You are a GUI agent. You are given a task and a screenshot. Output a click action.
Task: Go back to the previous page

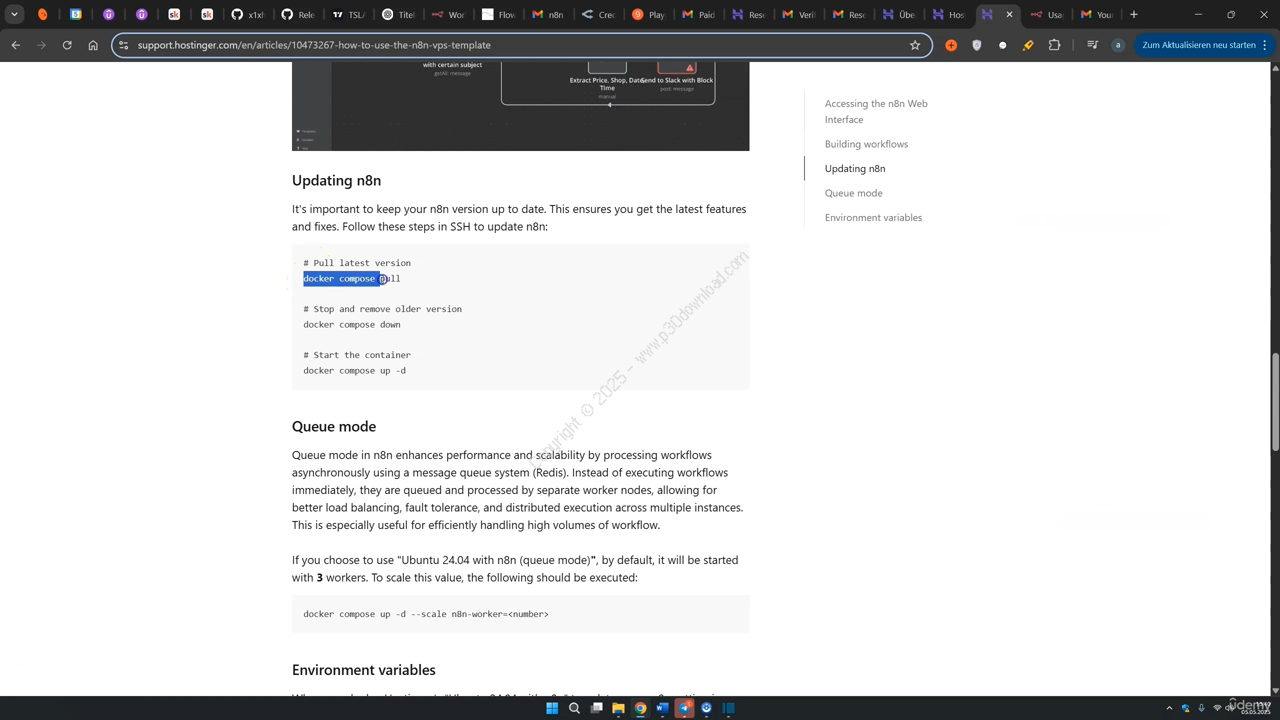click(x=16, y=45)
